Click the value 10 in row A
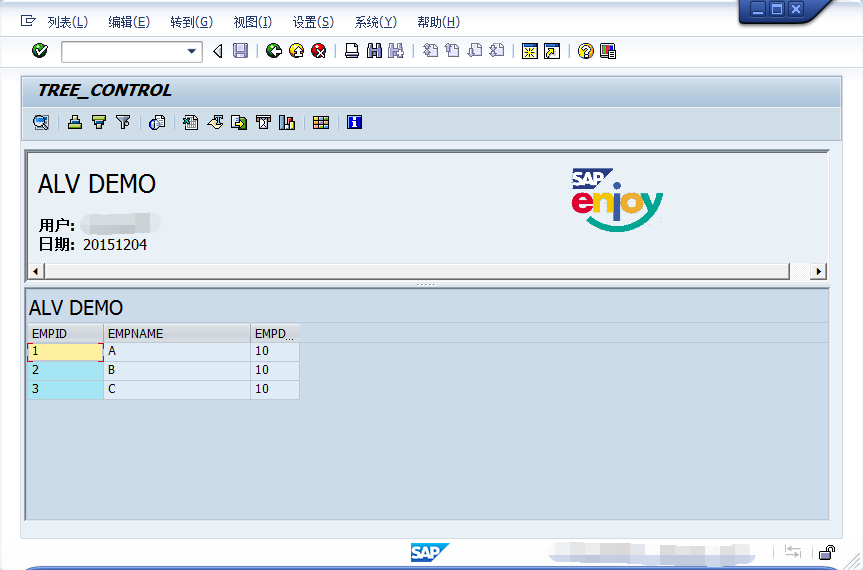Image resolution: width=863 pixels, height=570 pixels. pos(275,352)
